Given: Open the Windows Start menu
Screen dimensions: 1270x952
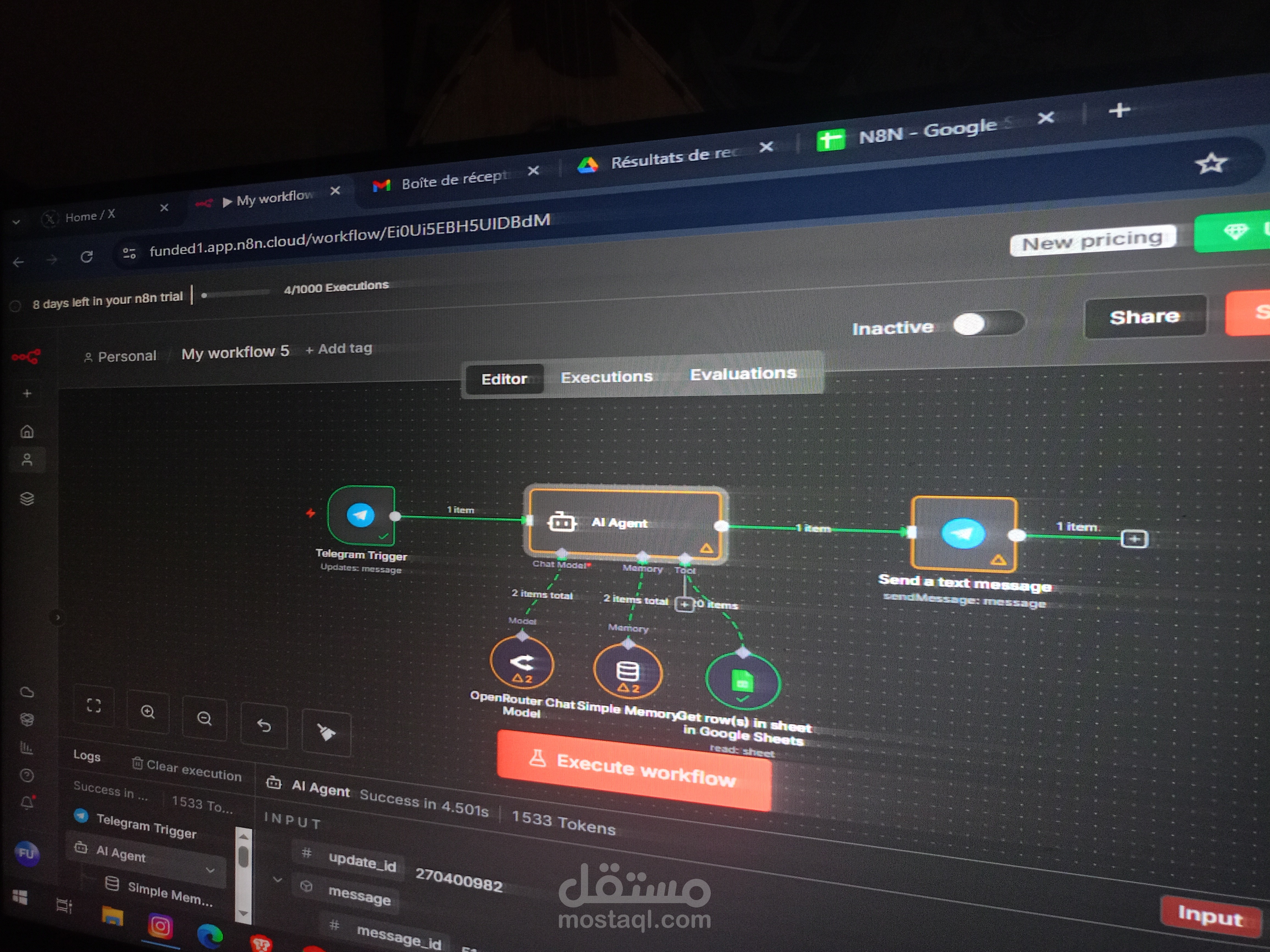Looking at the screenshot, I should pyautogui.click(x=20, y=897).
